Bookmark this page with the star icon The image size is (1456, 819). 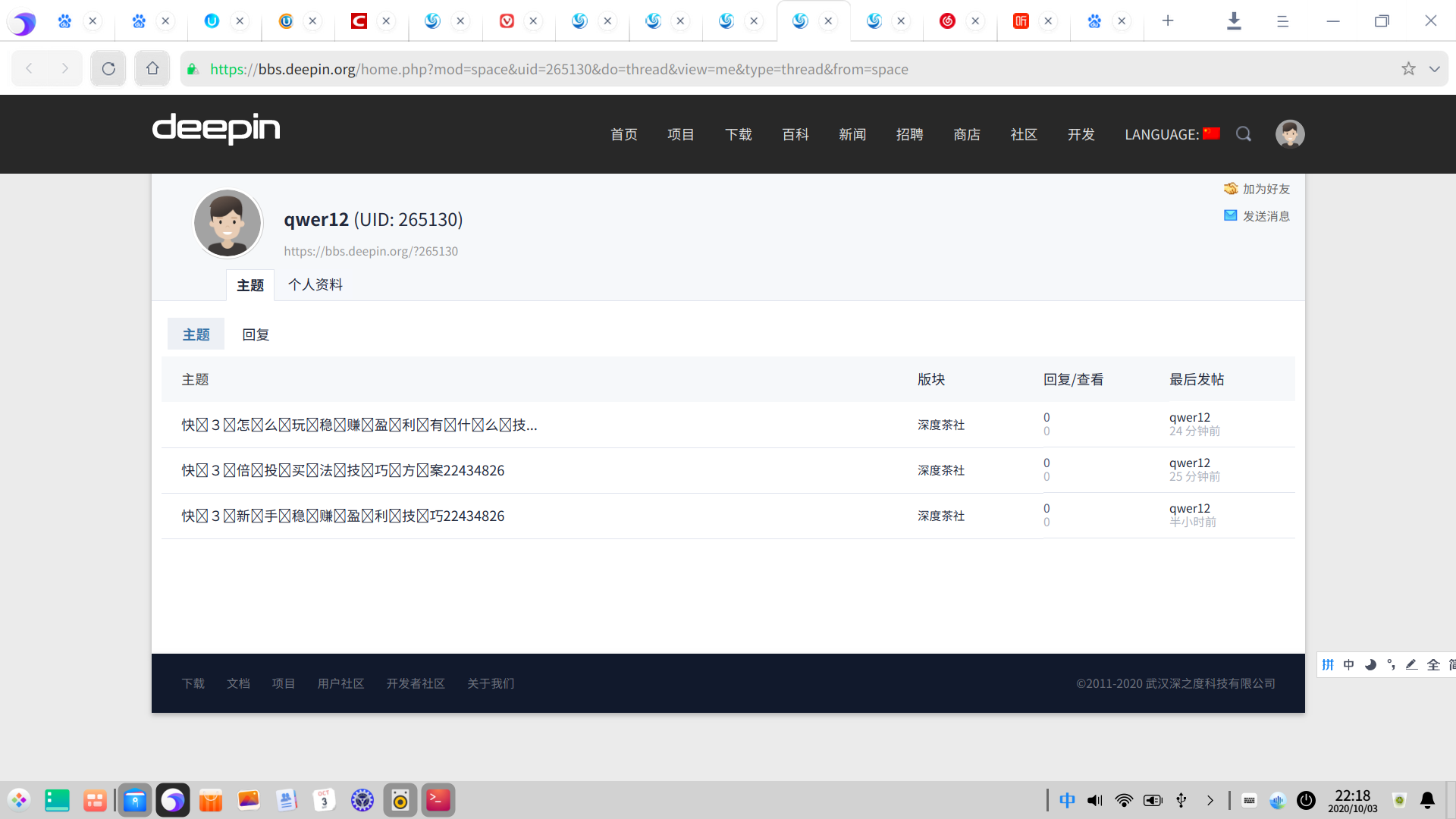point(1408,69)
